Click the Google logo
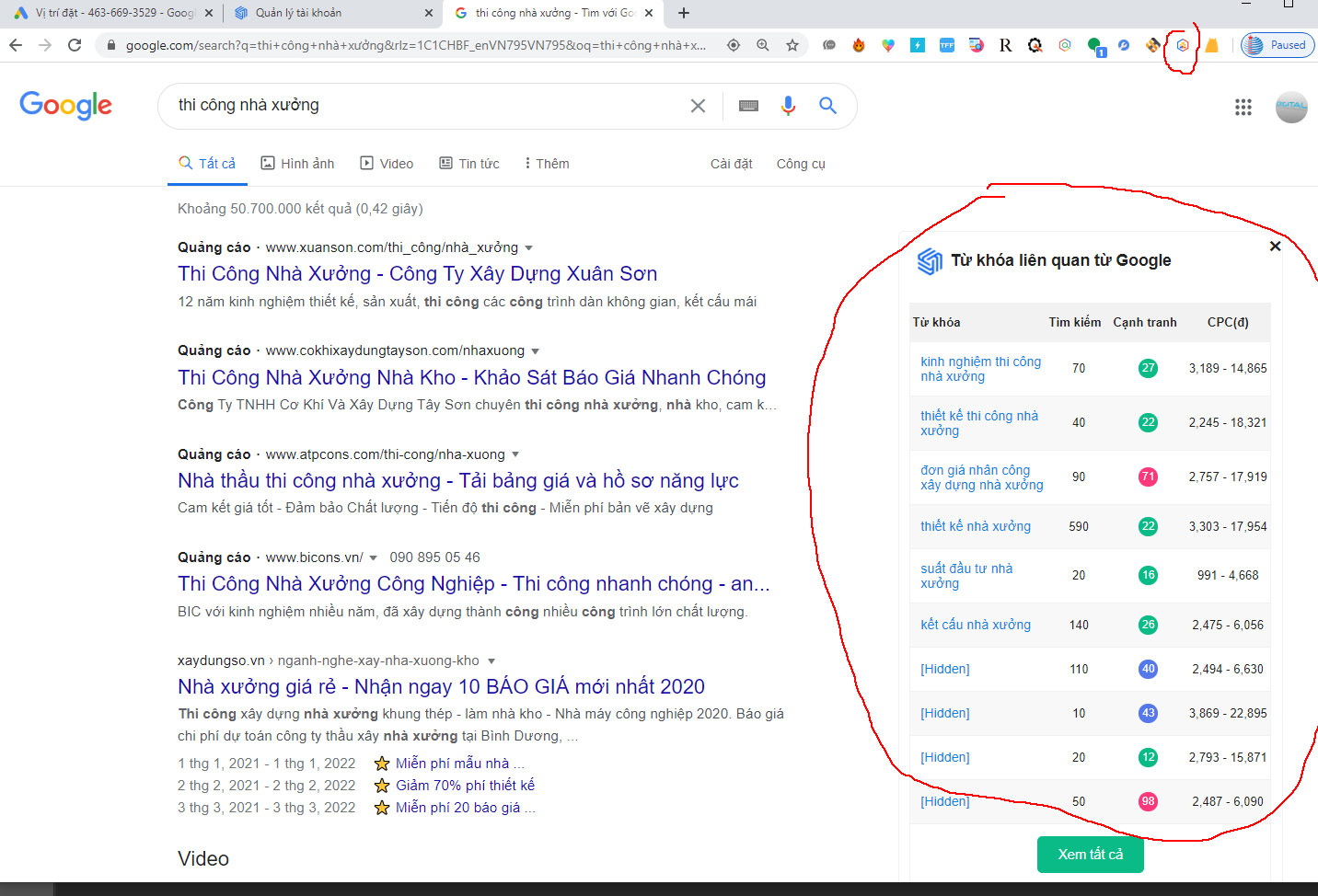The height and width of the screenshot is (896, 1318). 66,106
